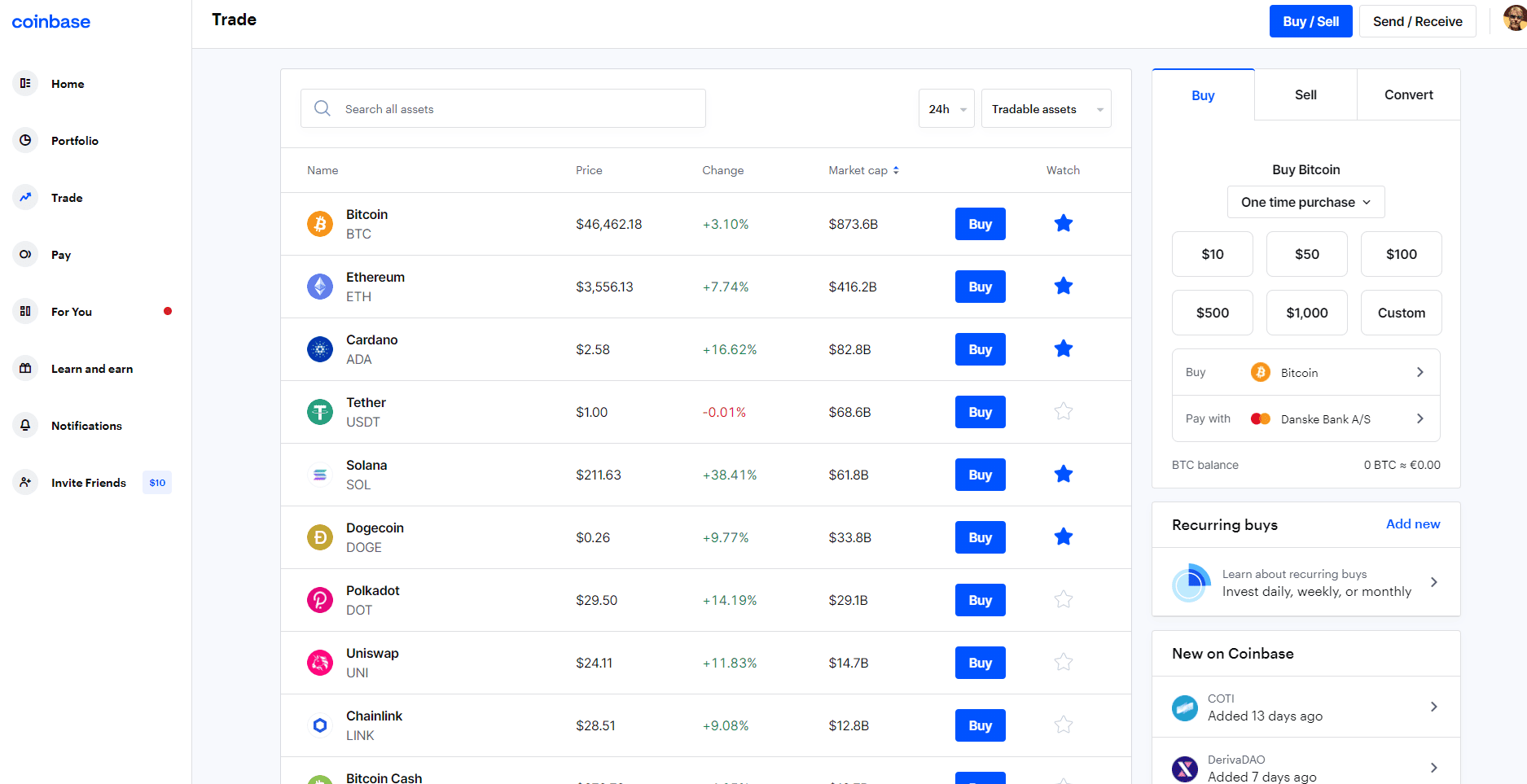Click Add new recurring buy link
Viewport: 1527px width, 784px height.
point(1413,523)
